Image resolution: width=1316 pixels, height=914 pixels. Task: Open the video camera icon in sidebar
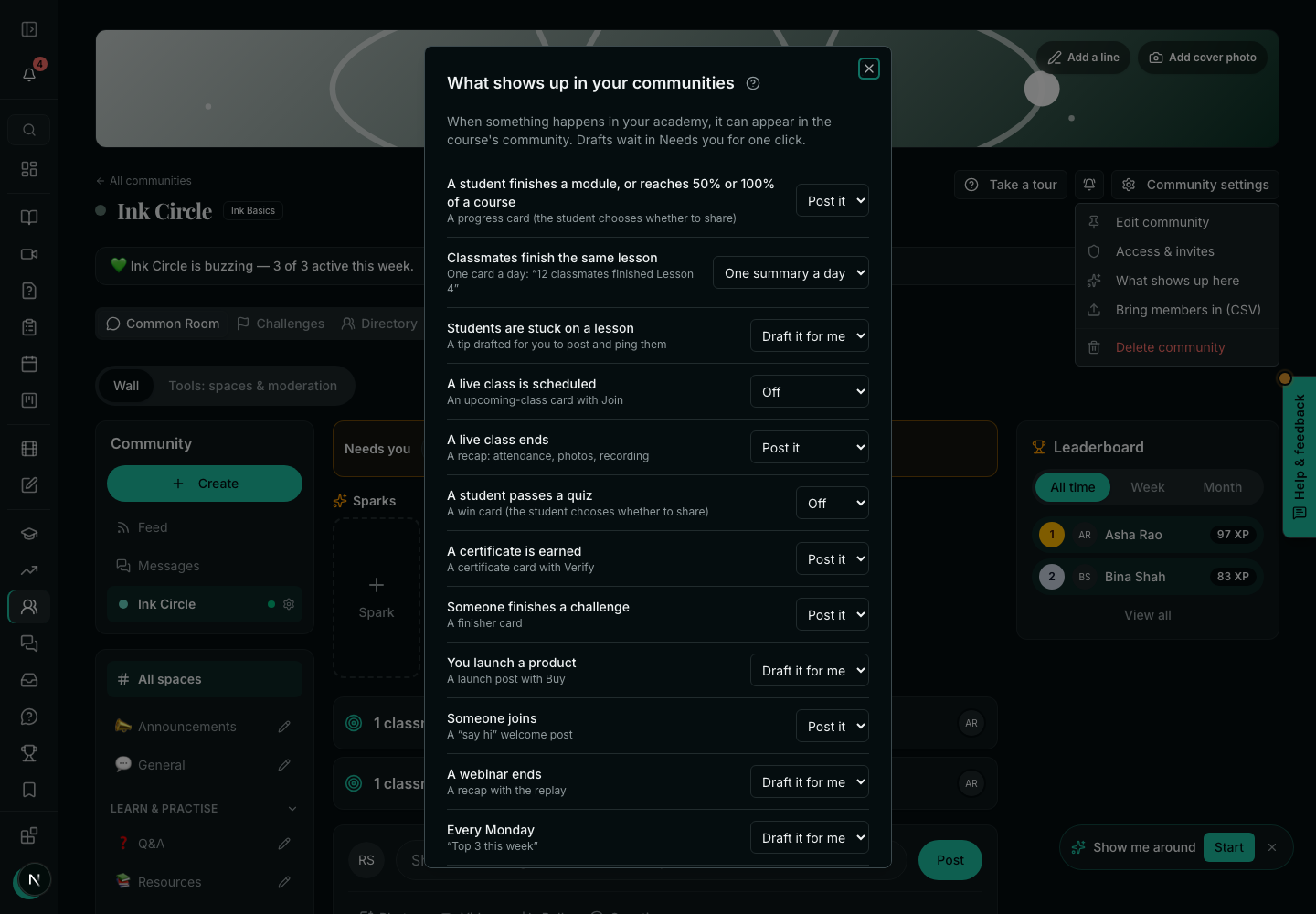(29, 254)
